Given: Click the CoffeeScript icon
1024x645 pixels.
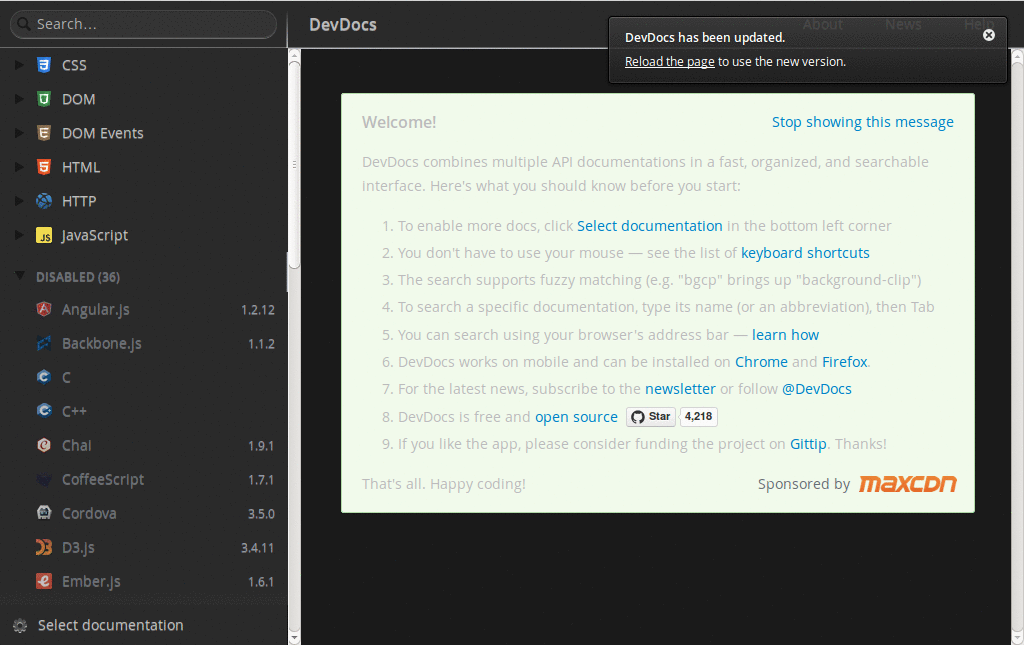Looking at the screenshot, I should click(x=44, y=479).
